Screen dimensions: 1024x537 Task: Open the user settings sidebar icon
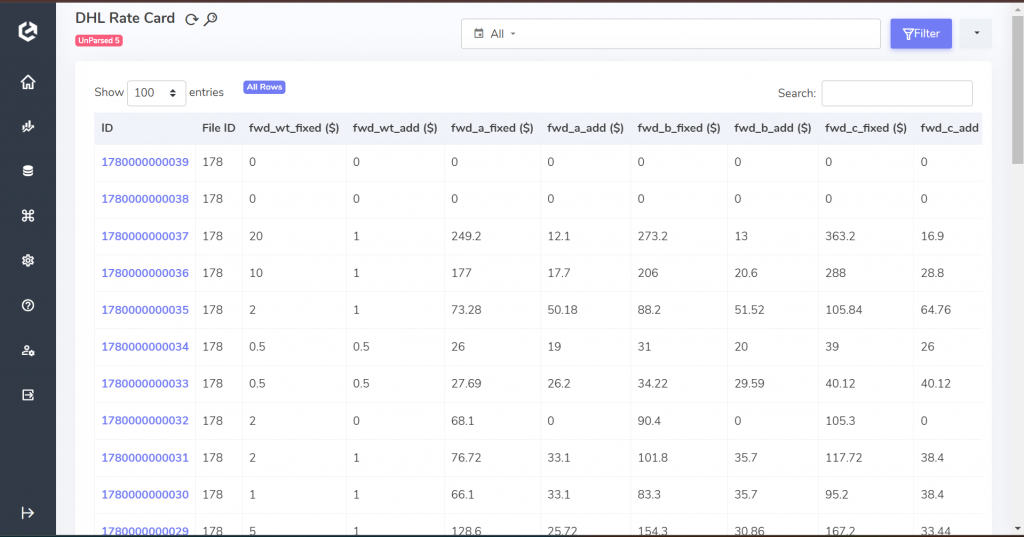point(27,350)
